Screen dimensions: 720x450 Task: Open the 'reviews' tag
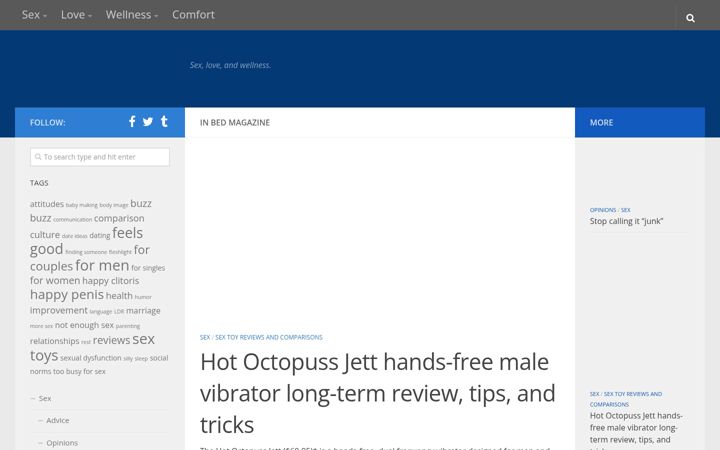click(x=111, y=340)
